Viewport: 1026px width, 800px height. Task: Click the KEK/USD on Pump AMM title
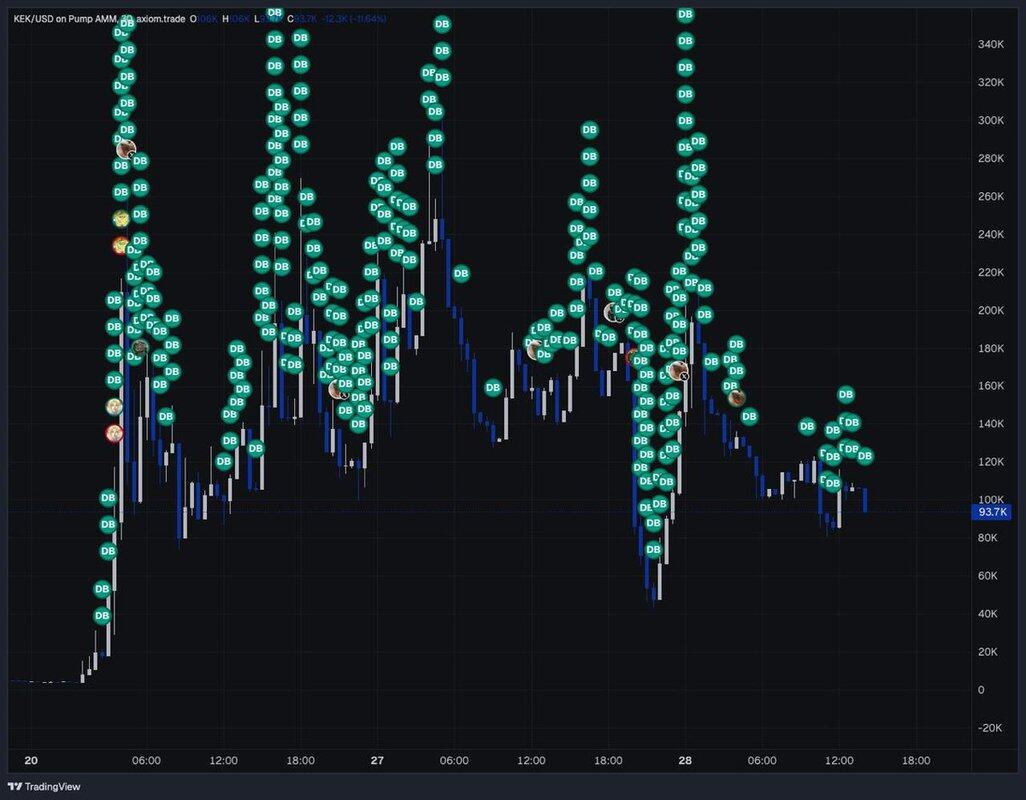[x=72, y=19]
